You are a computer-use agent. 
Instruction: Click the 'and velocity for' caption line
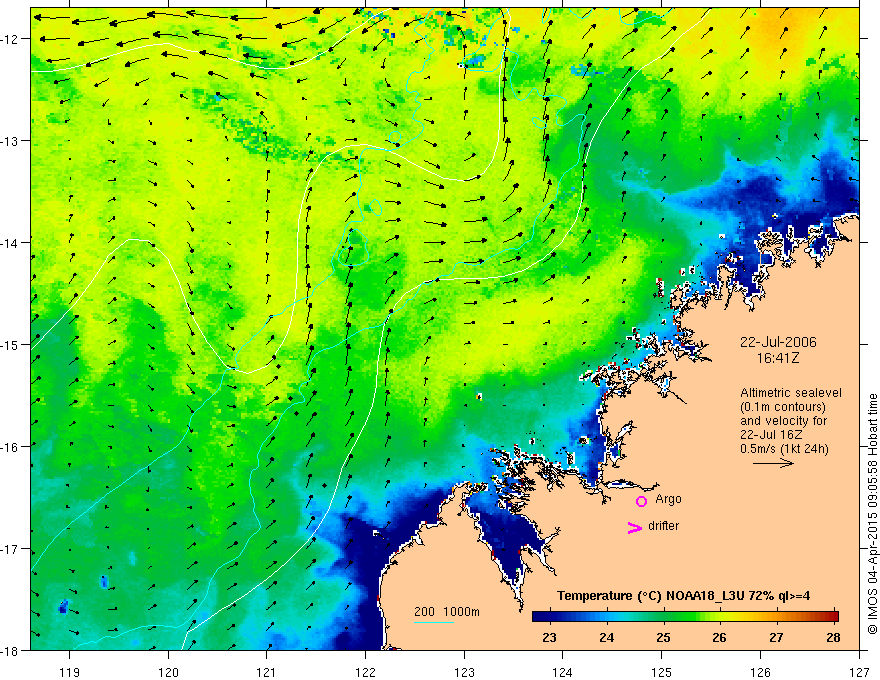783,421
